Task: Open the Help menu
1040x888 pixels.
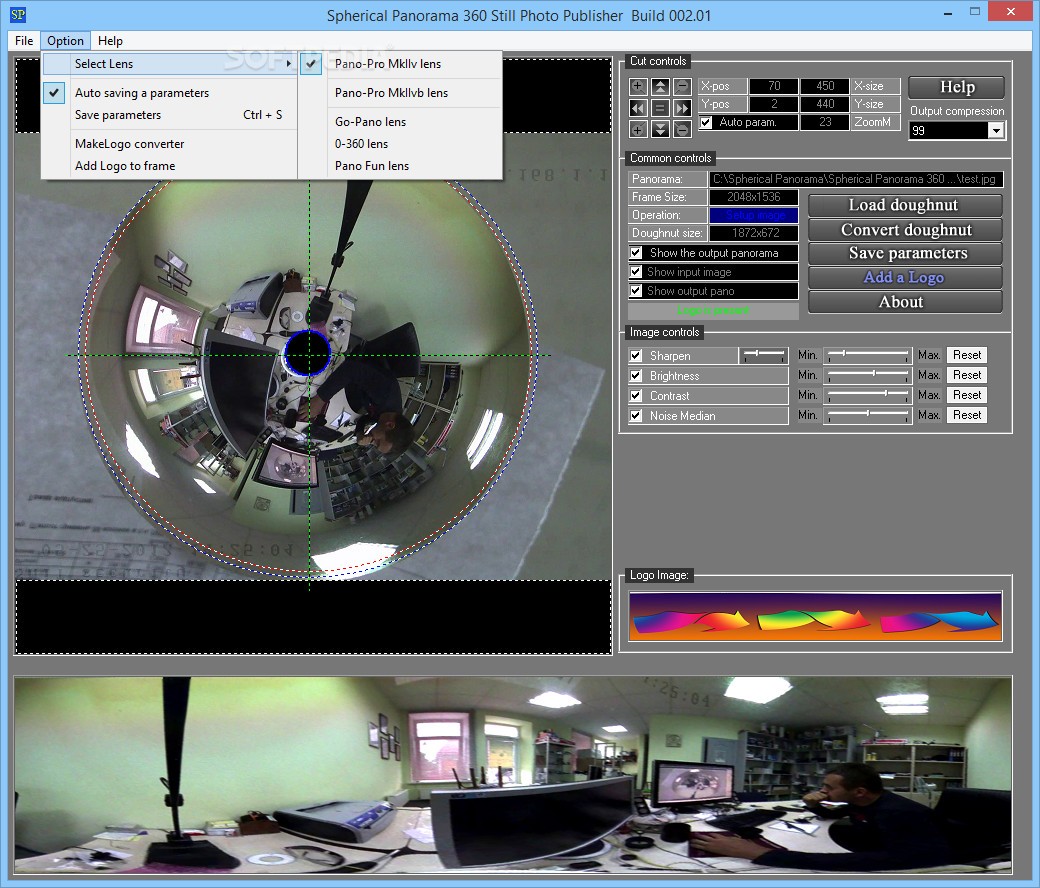Action: coord(110,40)
